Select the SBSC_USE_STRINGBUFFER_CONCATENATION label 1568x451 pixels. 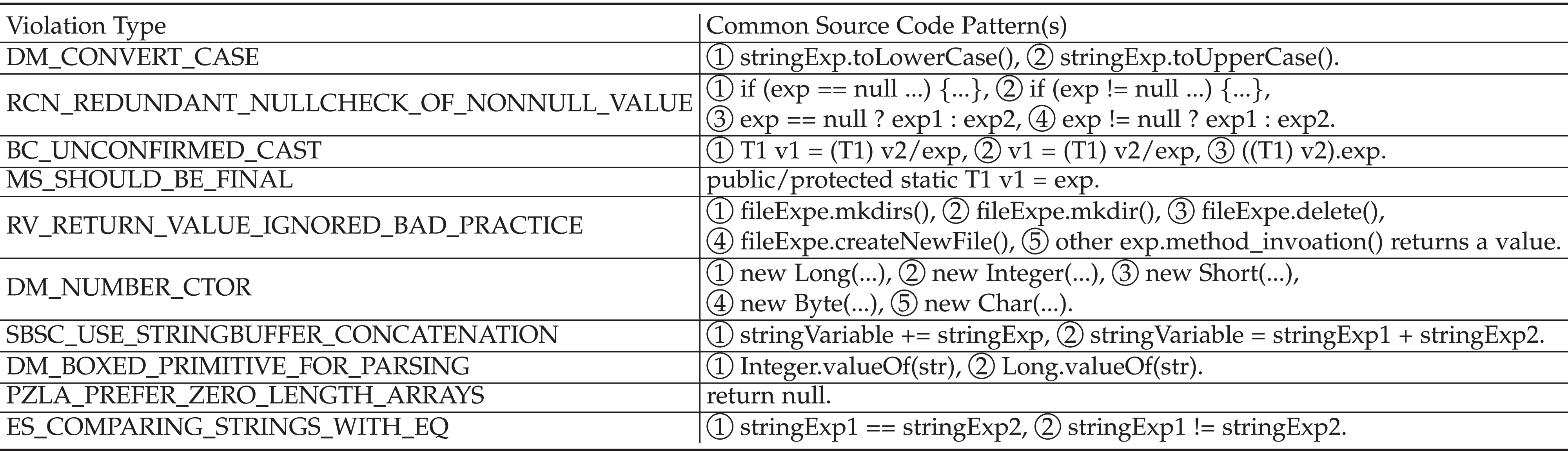point(282,335)
